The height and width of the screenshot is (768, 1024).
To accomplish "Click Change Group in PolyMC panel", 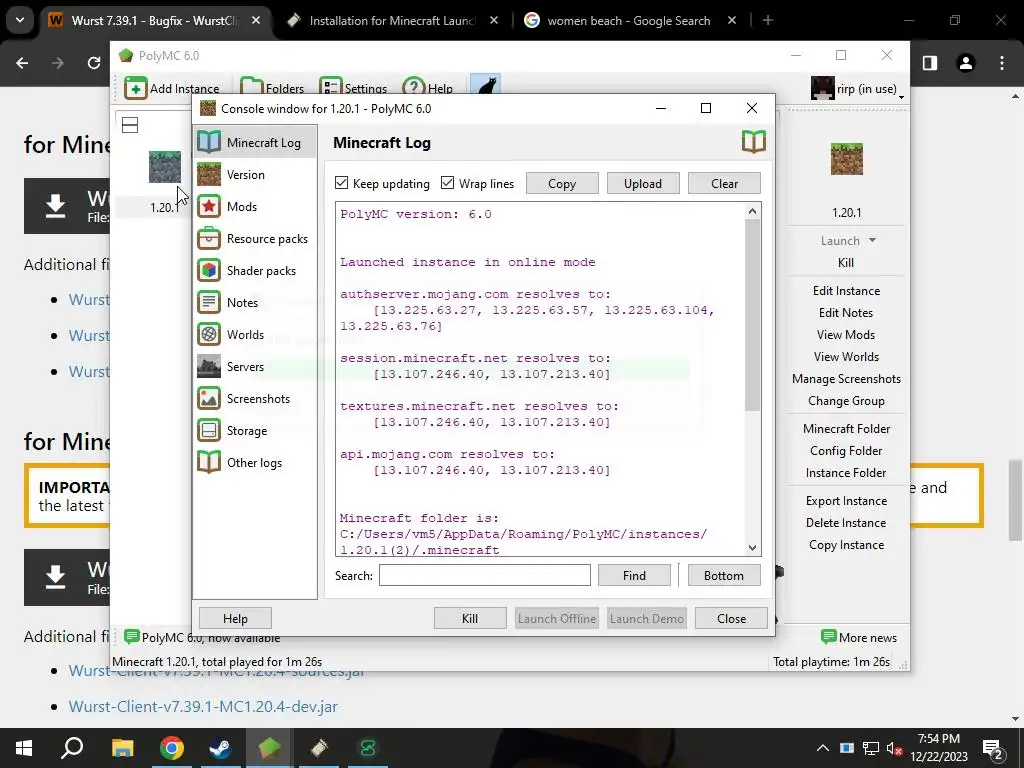I will click(x=846, y=400).
